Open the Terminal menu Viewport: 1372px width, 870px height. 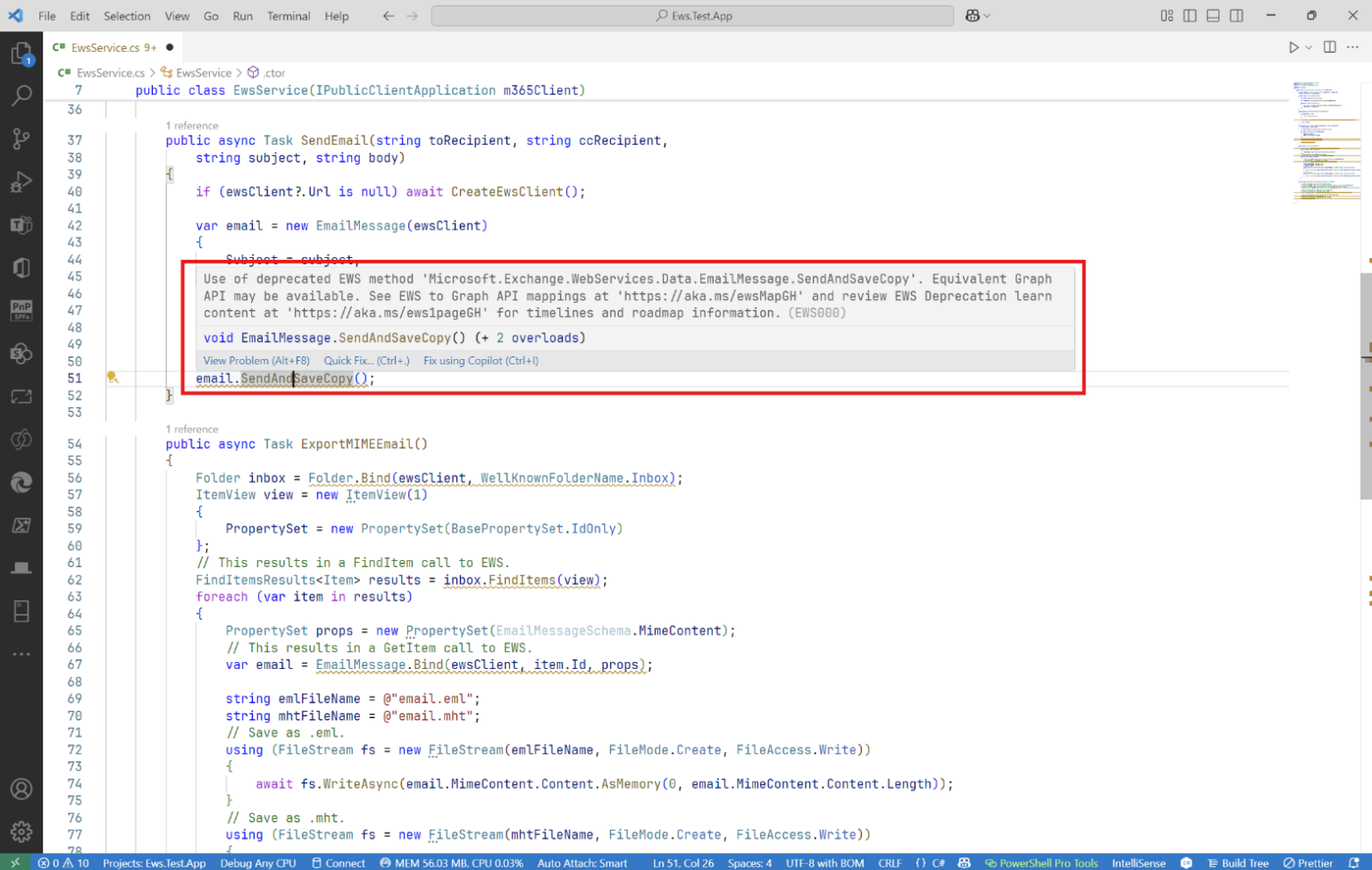tap(287, 15)
